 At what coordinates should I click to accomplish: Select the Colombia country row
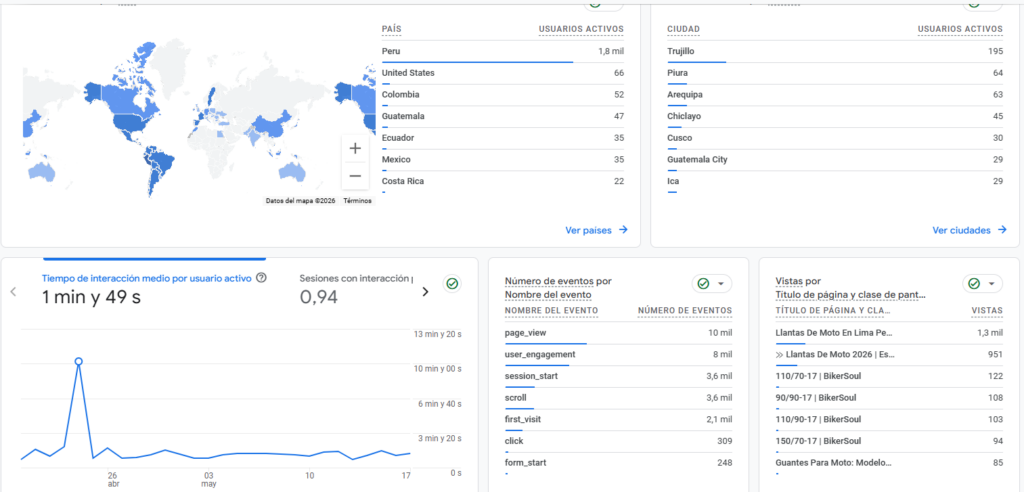pos(503,95)
